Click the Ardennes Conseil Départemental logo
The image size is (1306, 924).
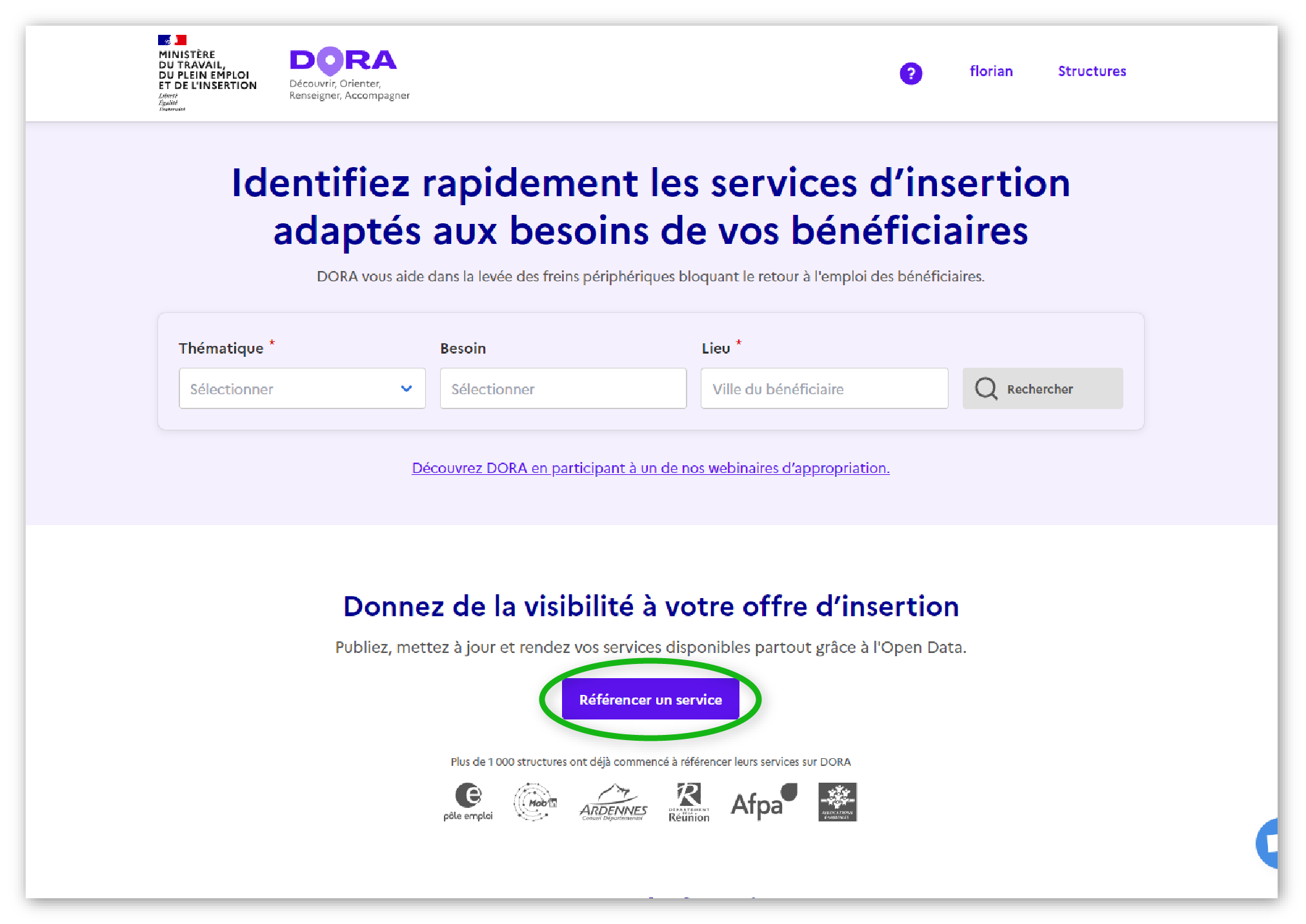(x=613, y=803)
